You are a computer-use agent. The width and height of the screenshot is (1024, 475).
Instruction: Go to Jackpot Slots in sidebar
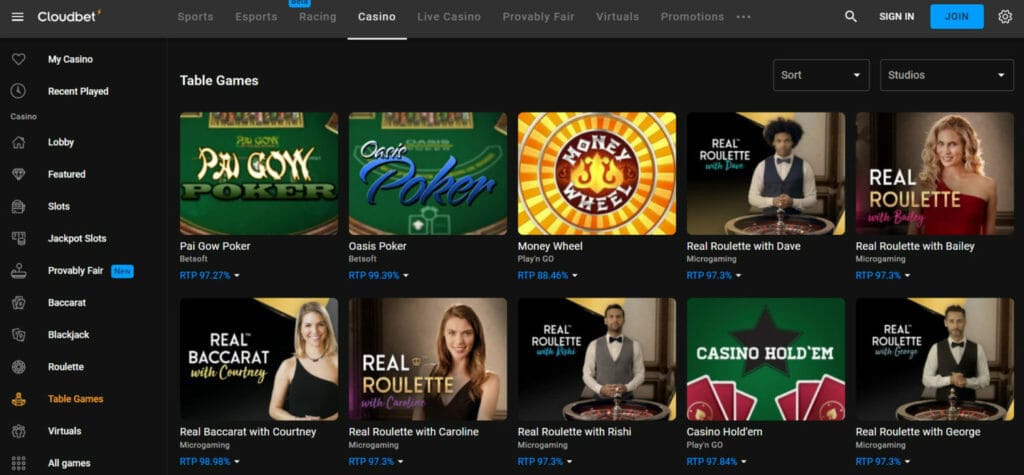click(x=77, y=238)
